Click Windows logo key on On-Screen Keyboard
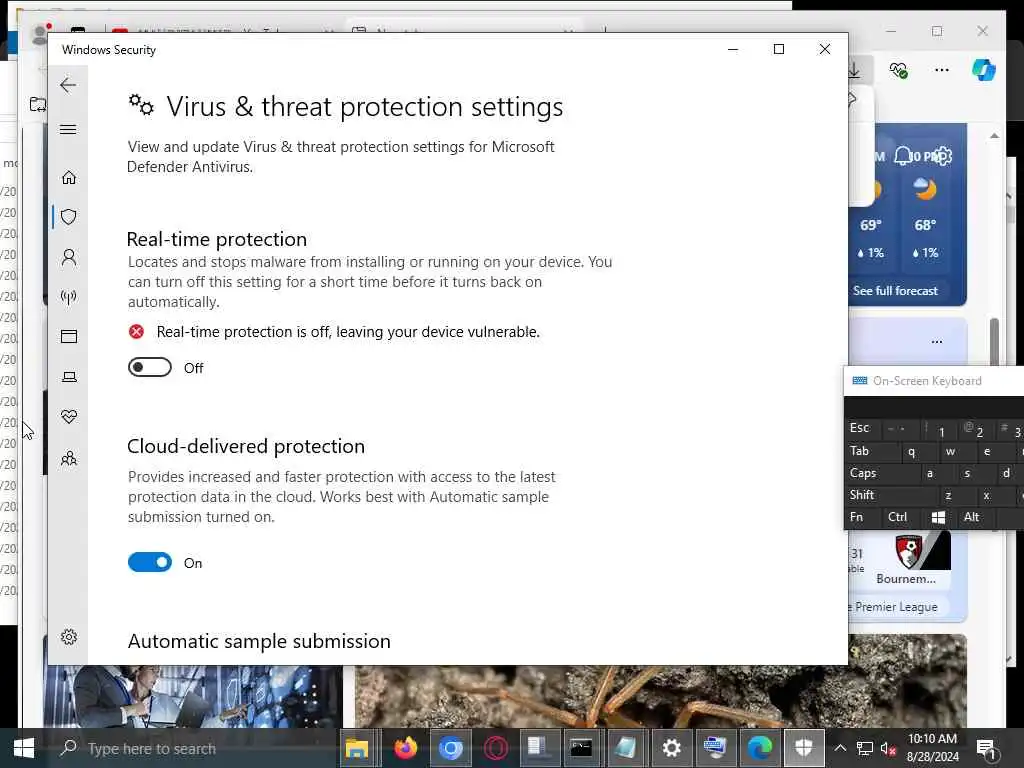The width and height of the screenshot is (1024, 768). pos(938,517)
